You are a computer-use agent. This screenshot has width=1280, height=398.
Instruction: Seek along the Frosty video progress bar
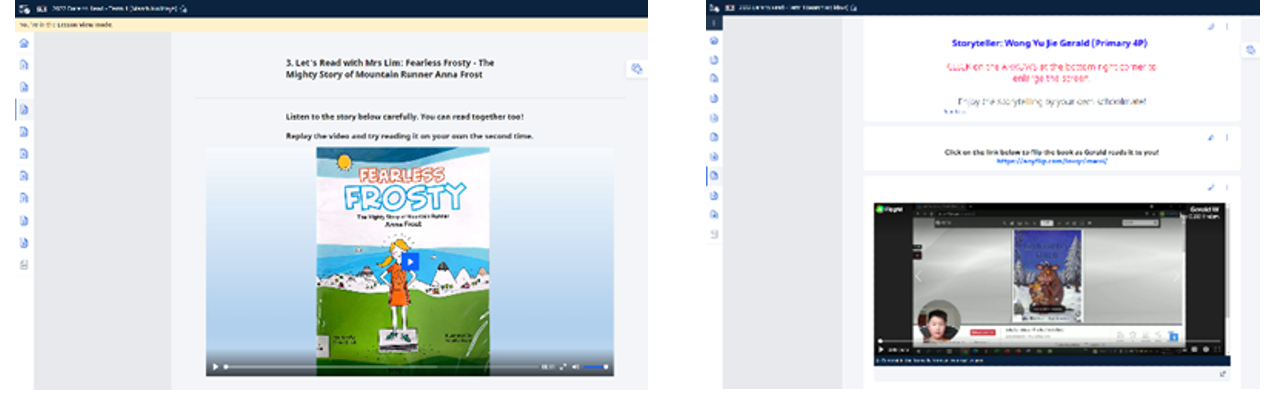[381, 367]
